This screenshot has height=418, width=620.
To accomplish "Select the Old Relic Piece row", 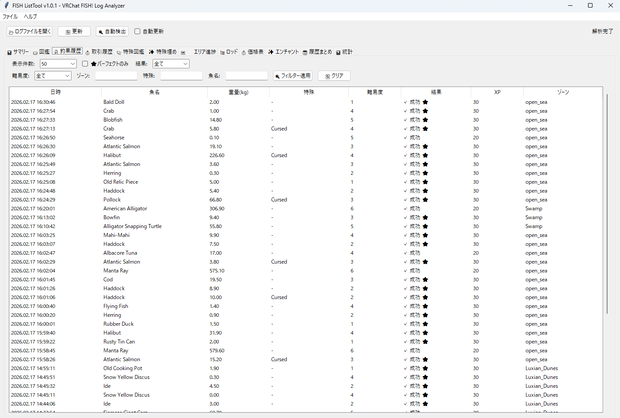I will pyautogui.click(x=306, y=182).
